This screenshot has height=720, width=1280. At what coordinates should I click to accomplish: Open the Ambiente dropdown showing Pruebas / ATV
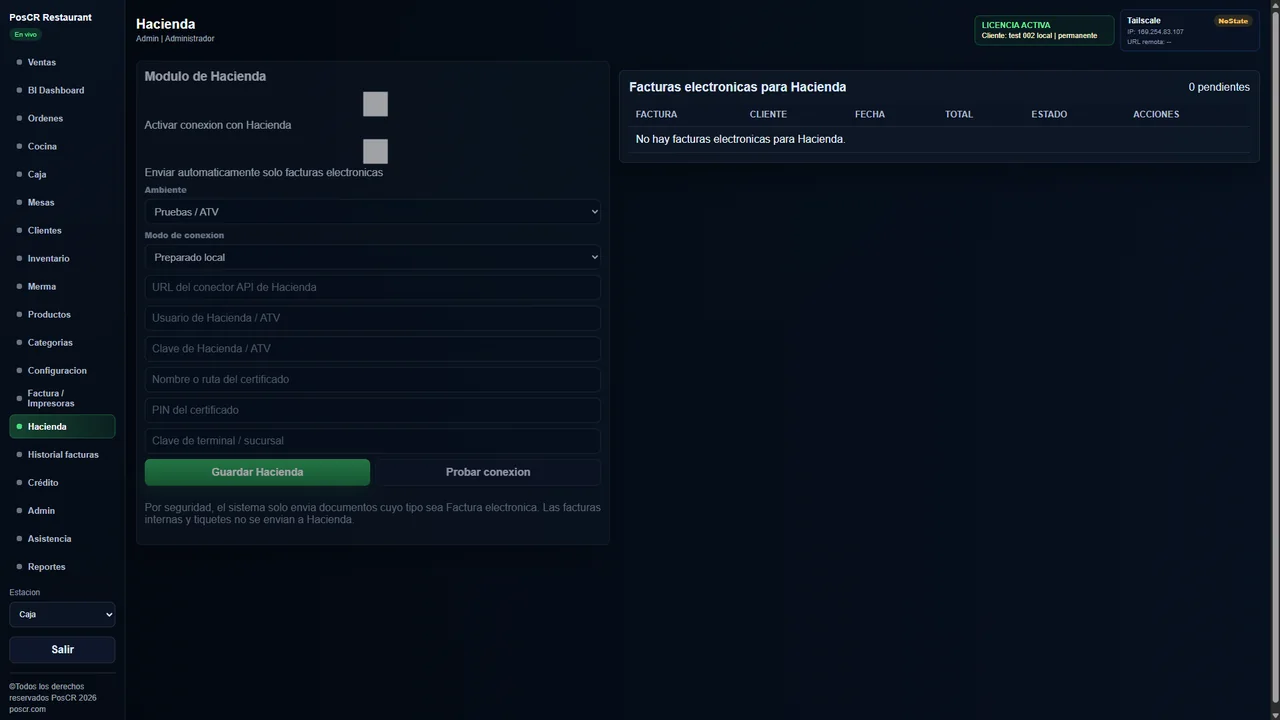click(373, 212)
